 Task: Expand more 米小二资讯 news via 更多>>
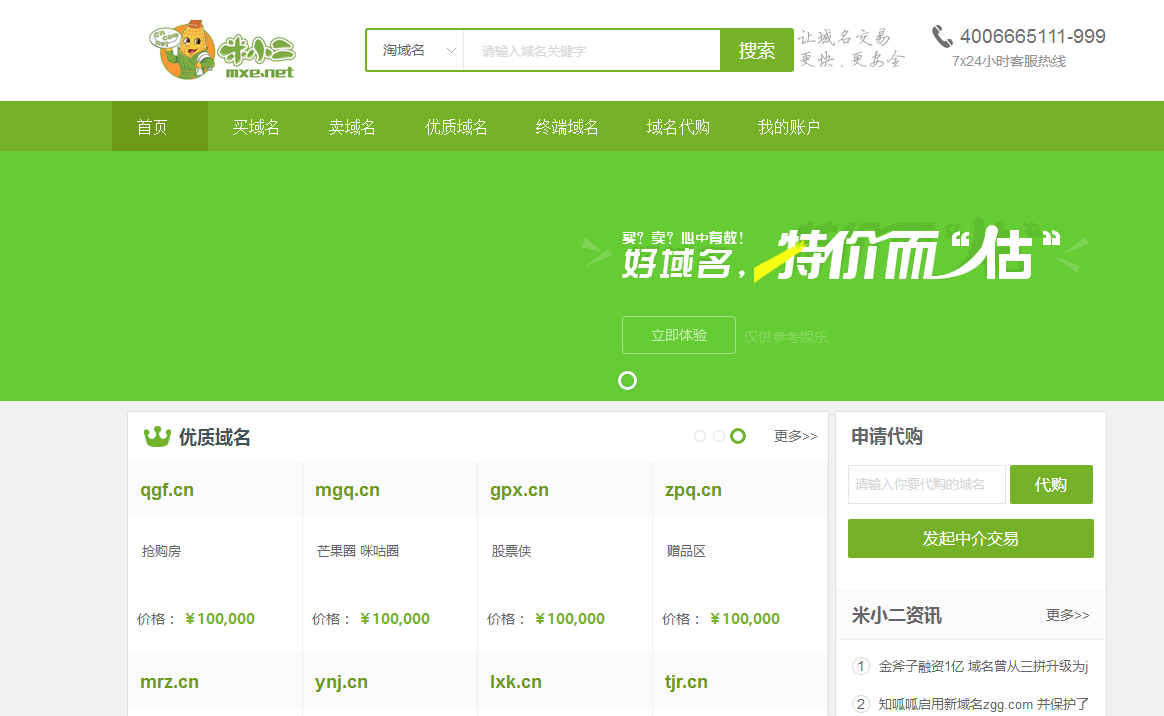click(x=1067, y=615)
